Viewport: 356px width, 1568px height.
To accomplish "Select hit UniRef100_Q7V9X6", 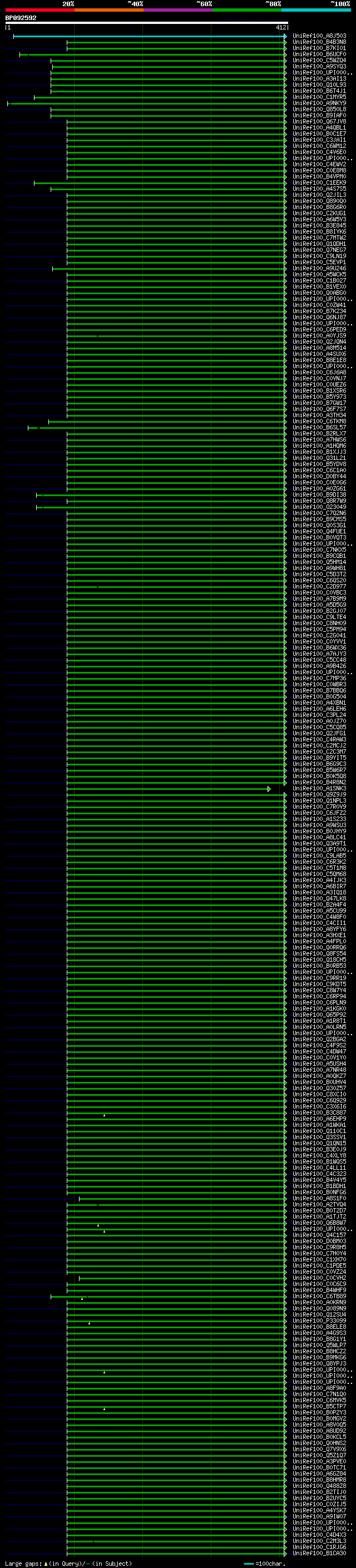I will pos(319,1449).
